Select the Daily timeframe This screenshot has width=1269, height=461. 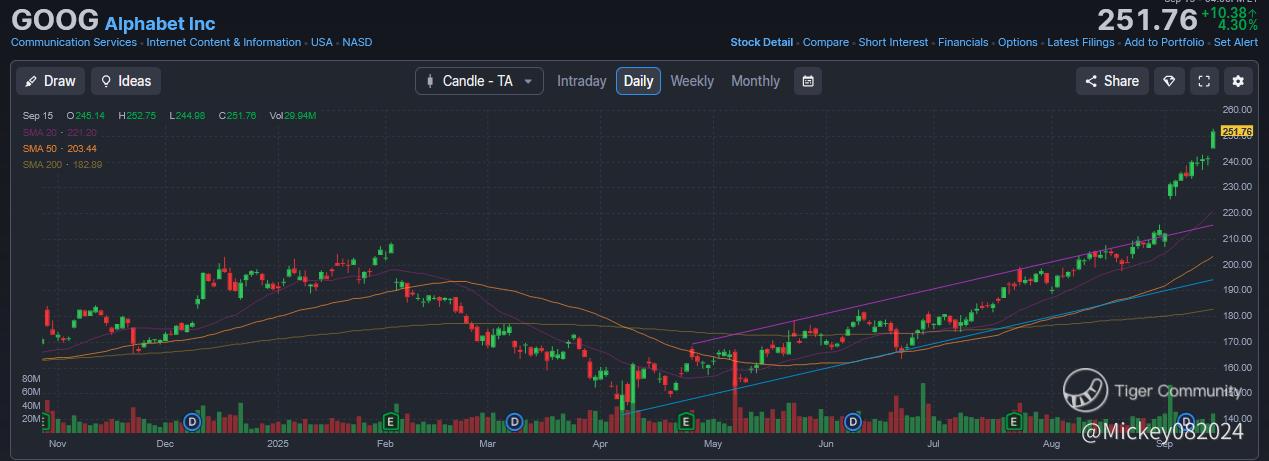[x=638, y=81]
